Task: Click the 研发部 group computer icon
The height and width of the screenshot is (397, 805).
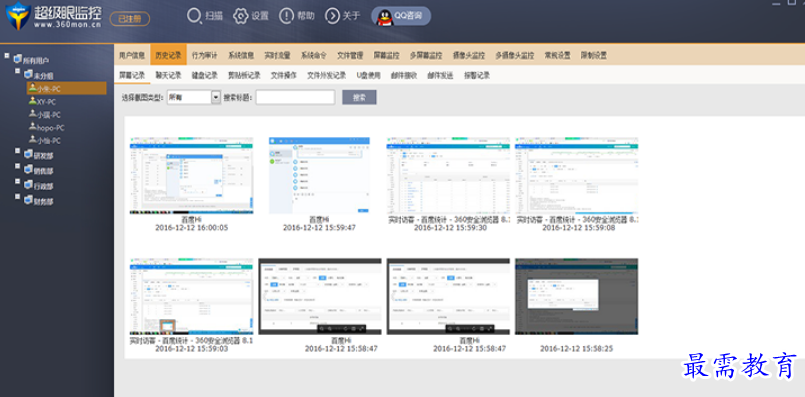Action: tap(29, 155)
